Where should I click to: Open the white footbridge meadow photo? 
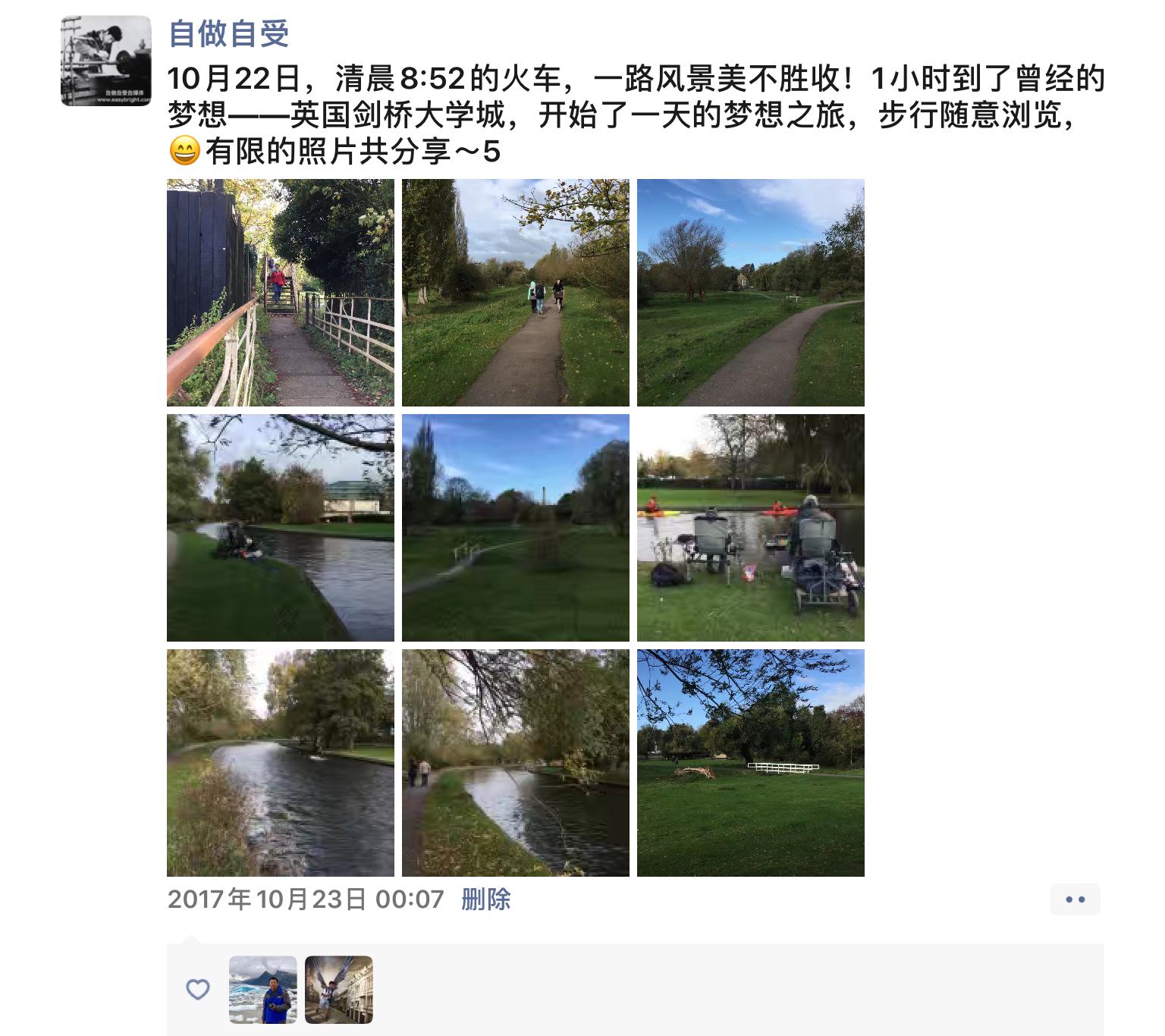pyautogui.click(x=751, y=763)
